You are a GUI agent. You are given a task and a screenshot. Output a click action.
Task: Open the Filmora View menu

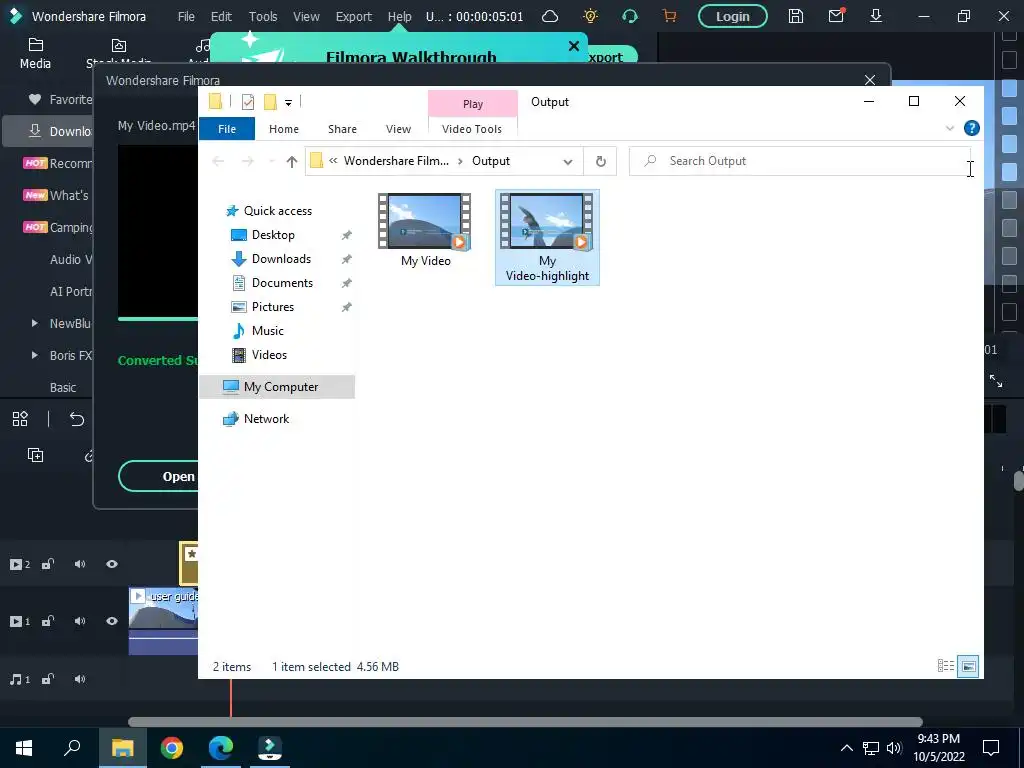pos(306,16)
